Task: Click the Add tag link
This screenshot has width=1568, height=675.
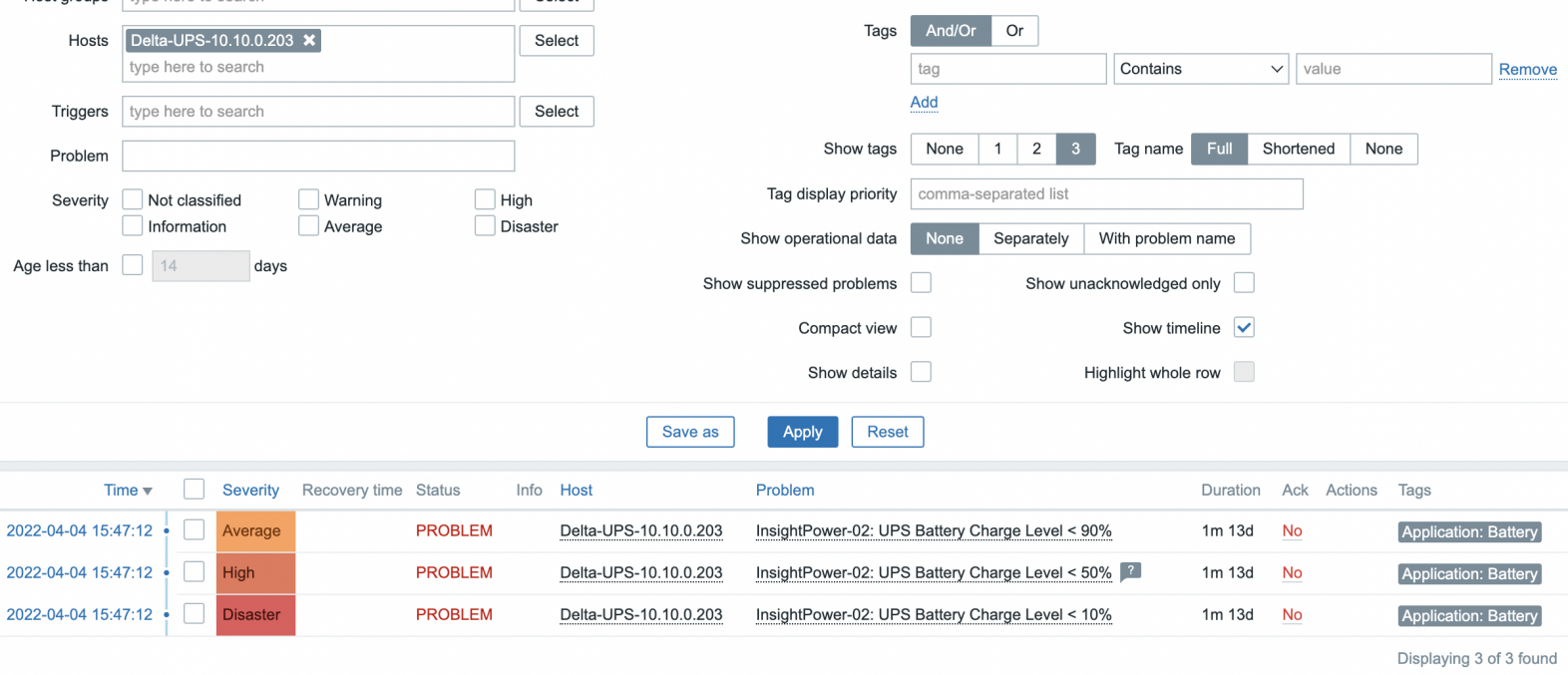Action: coord(924,102)
